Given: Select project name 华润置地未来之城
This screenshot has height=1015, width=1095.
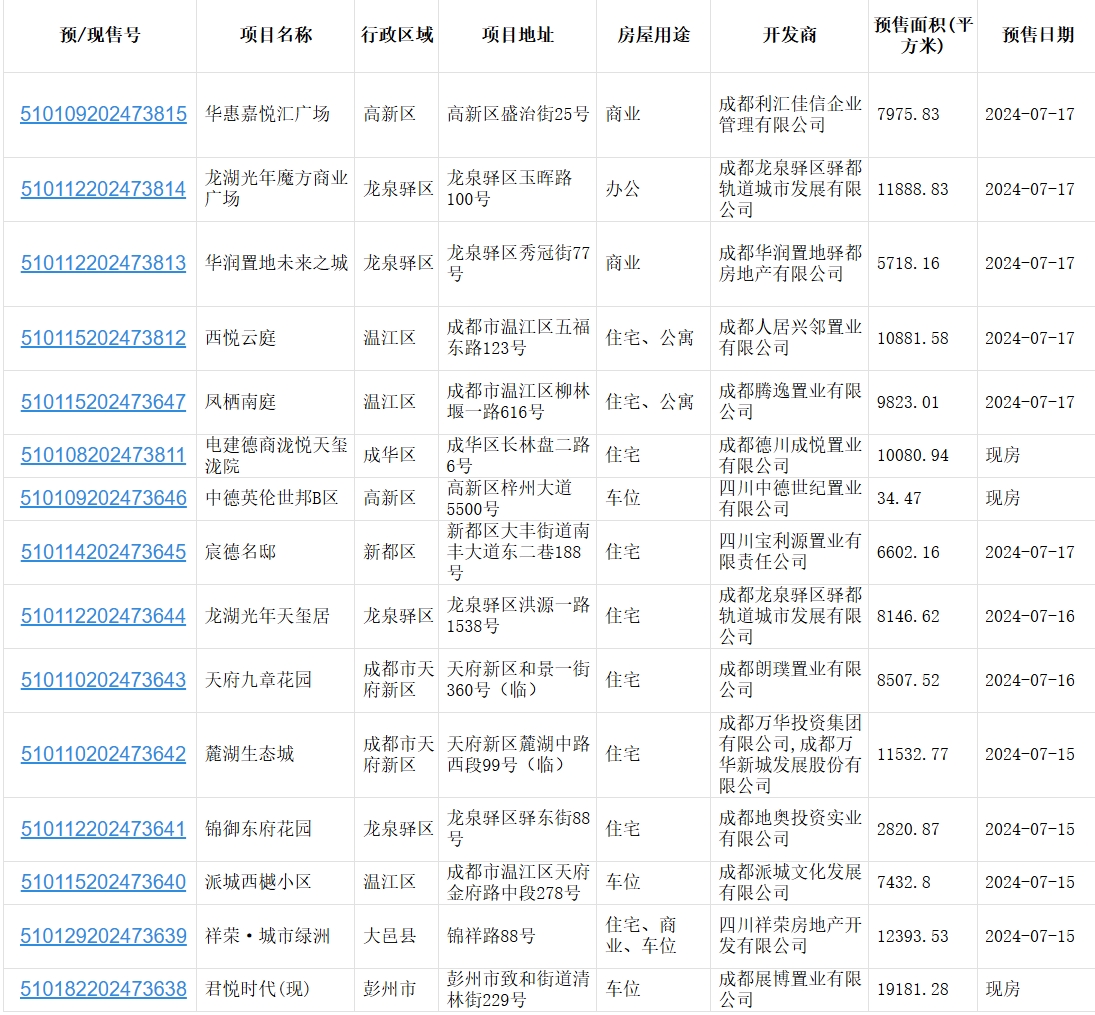Looking at the screenshot, I should tap(276, 263).
